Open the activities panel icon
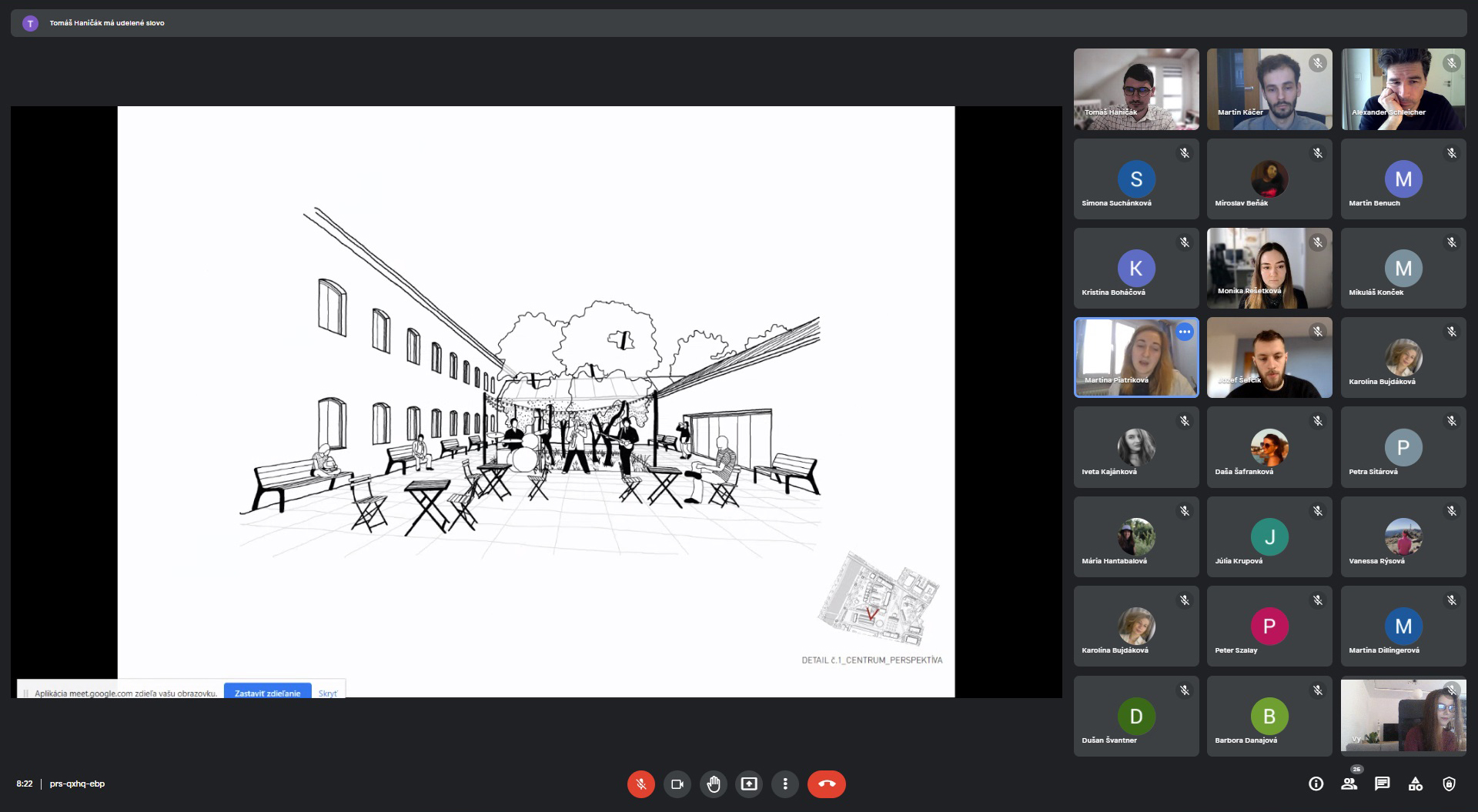Viewport: 1478px width, 812px height. 1415,784
